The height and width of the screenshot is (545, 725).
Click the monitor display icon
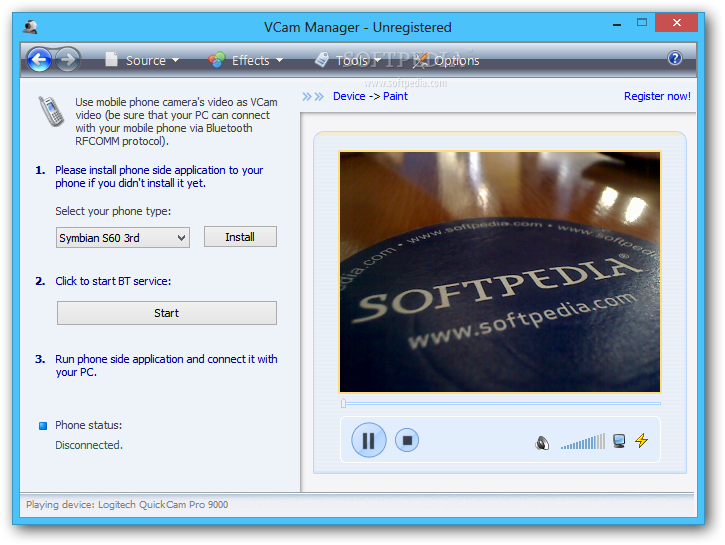coord(619,441)
